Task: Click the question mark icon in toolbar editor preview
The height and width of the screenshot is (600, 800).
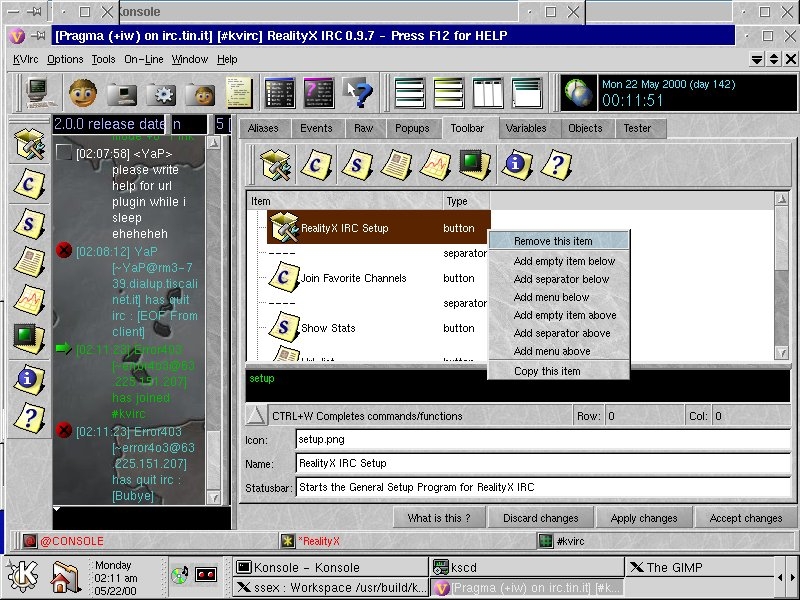Action: pyautogui.click(x=556, y=165)
